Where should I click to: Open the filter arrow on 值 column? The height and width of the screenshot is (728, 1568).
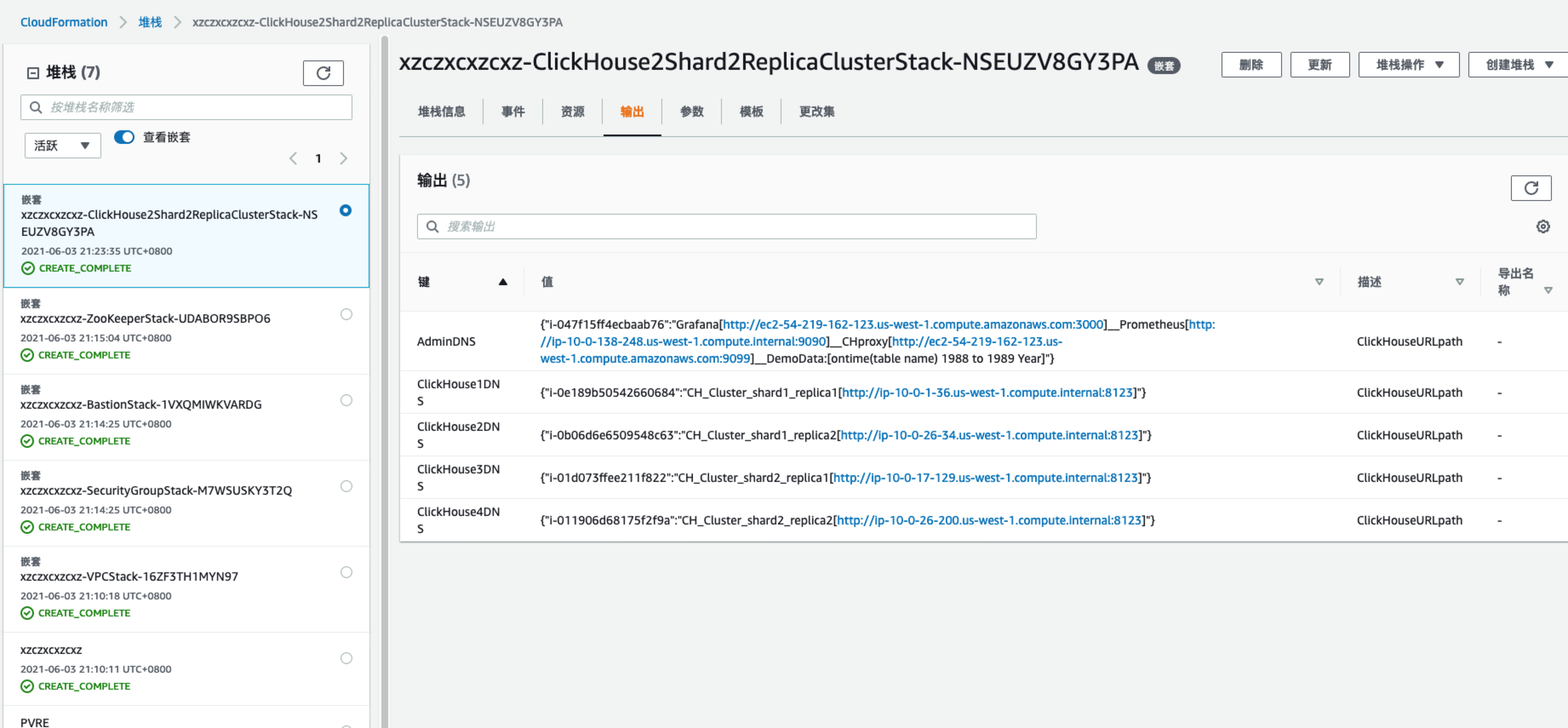[x=1319, y=282]
